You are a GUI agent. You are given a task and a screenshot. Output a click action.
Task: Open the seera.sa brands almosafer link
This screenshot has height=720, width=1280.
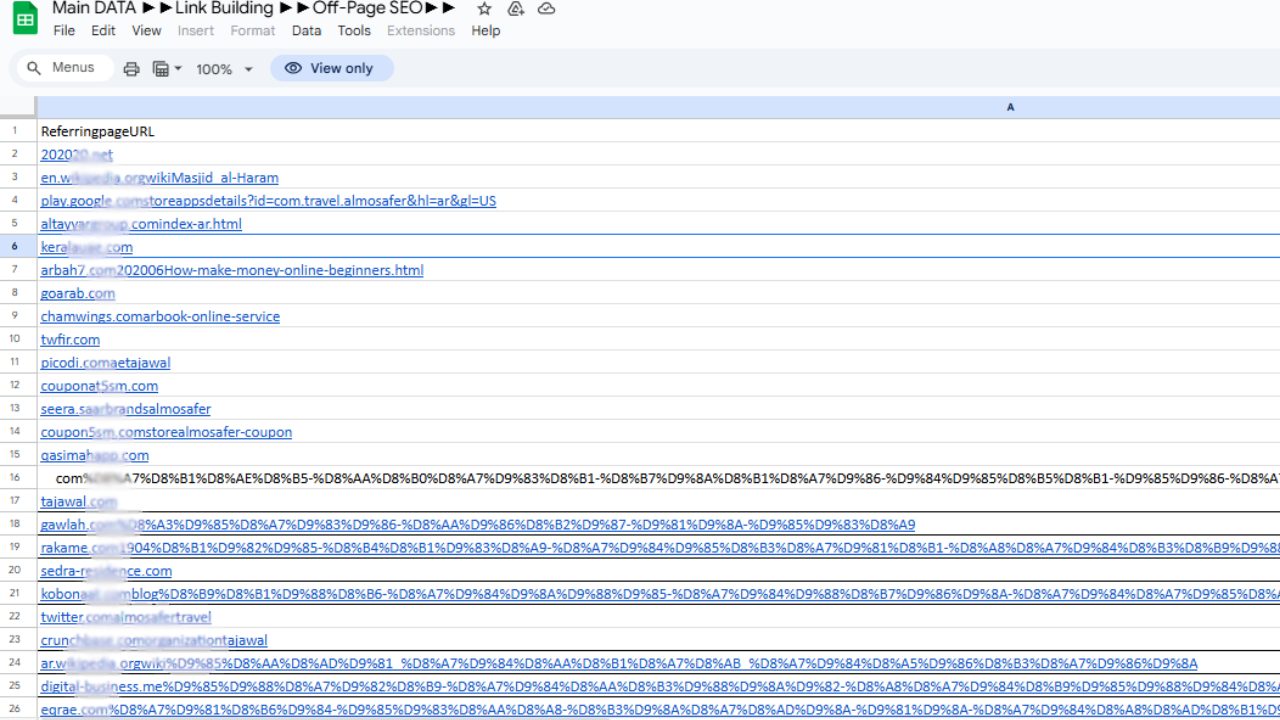[126, 409]
